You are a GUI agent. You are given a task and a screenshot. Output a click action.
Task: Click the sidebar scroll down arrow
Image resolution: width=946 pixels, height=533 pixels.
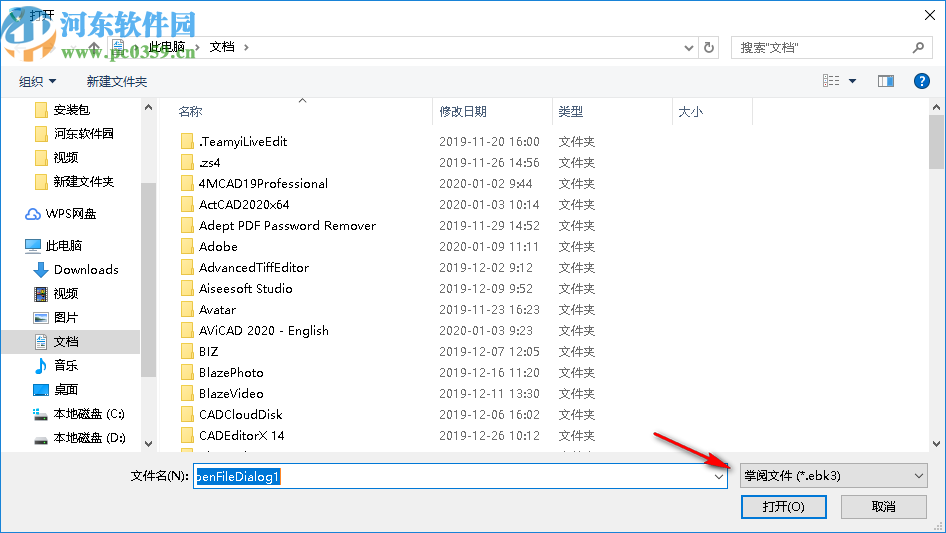click(x=148, y=444)
